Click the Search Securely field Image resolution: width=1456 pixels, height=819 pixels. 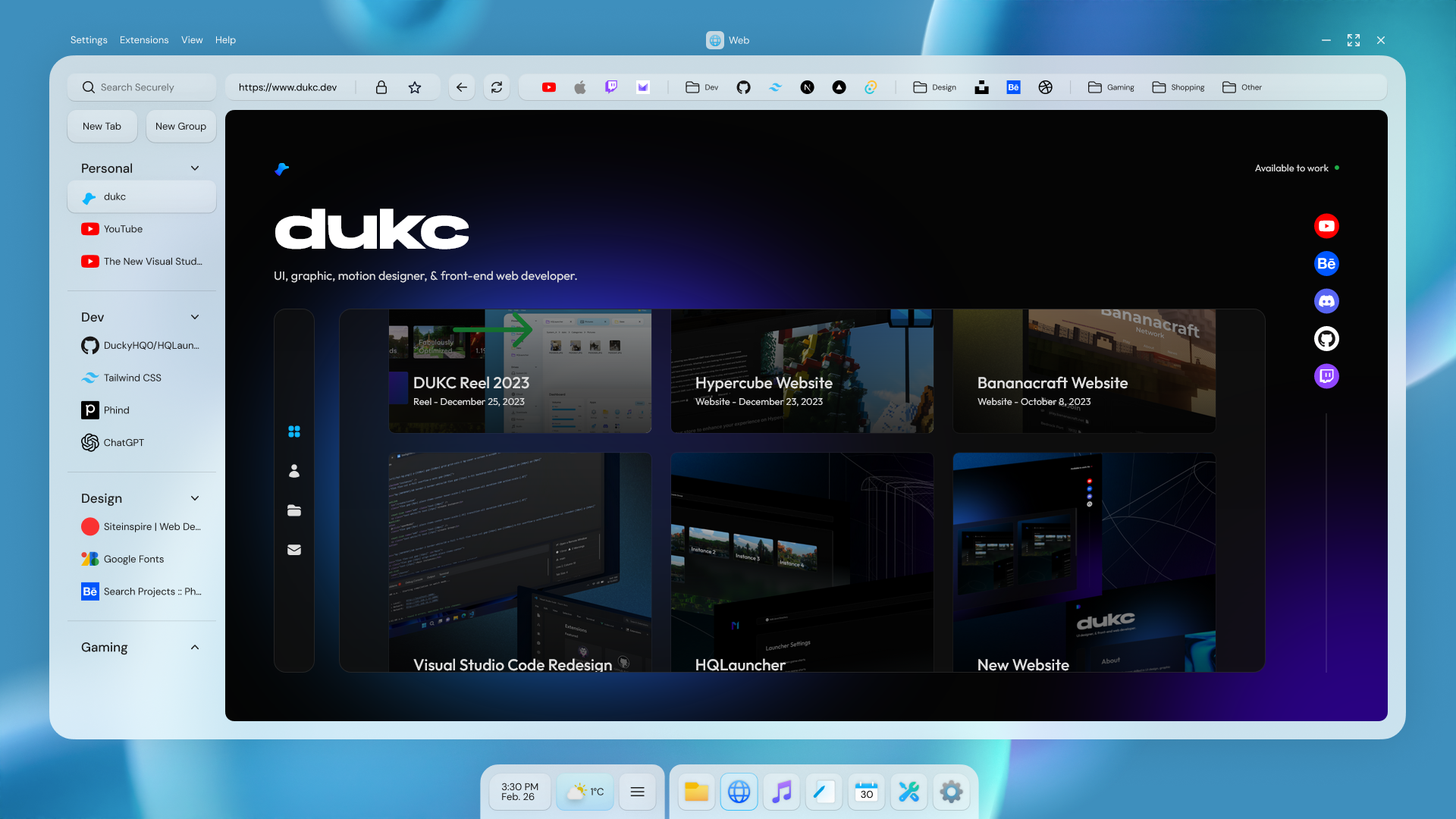tap(142, 87)
